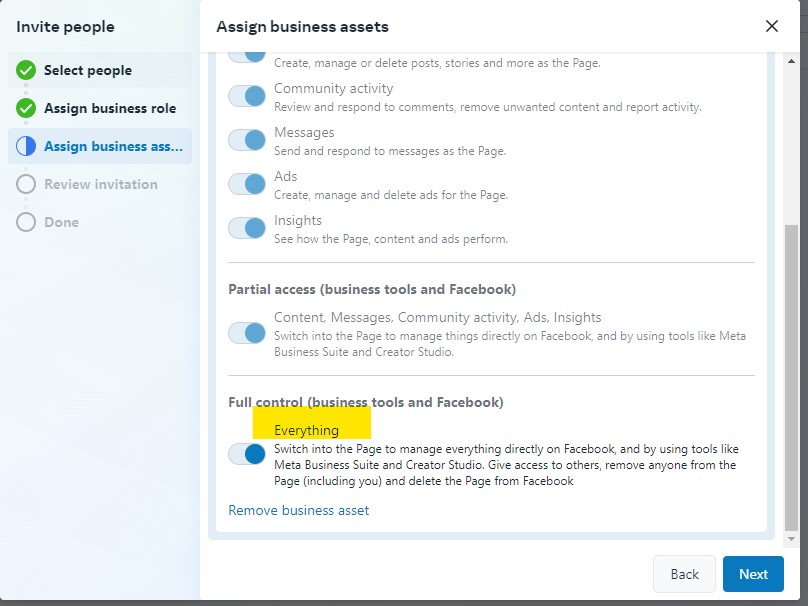Toggle the Partial access switch
808x606 pixels.
pos(247,333)
